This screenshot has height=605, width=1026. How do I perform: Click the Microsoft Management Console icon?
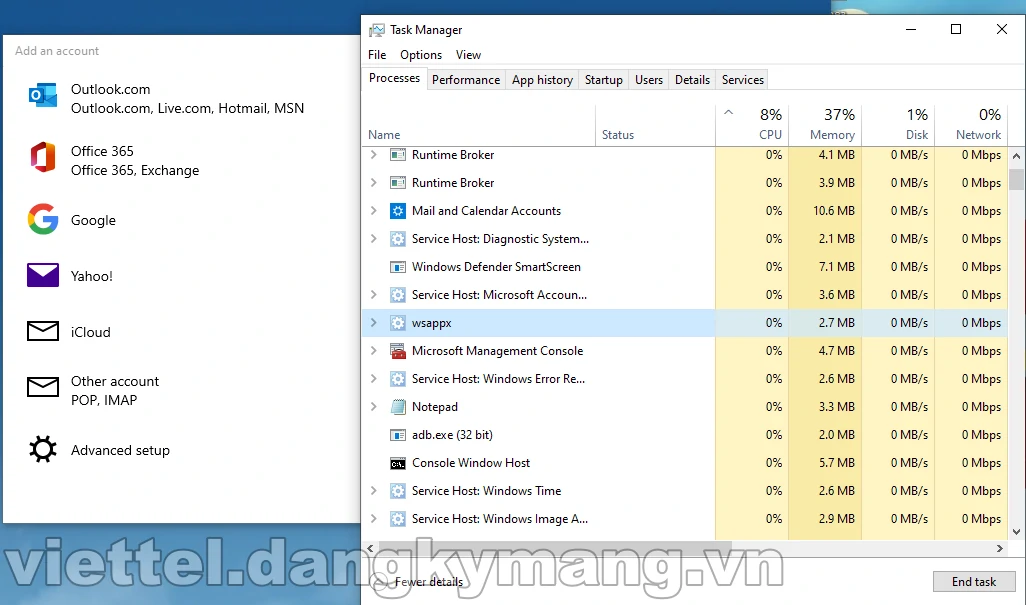click(x=397, y=351)
